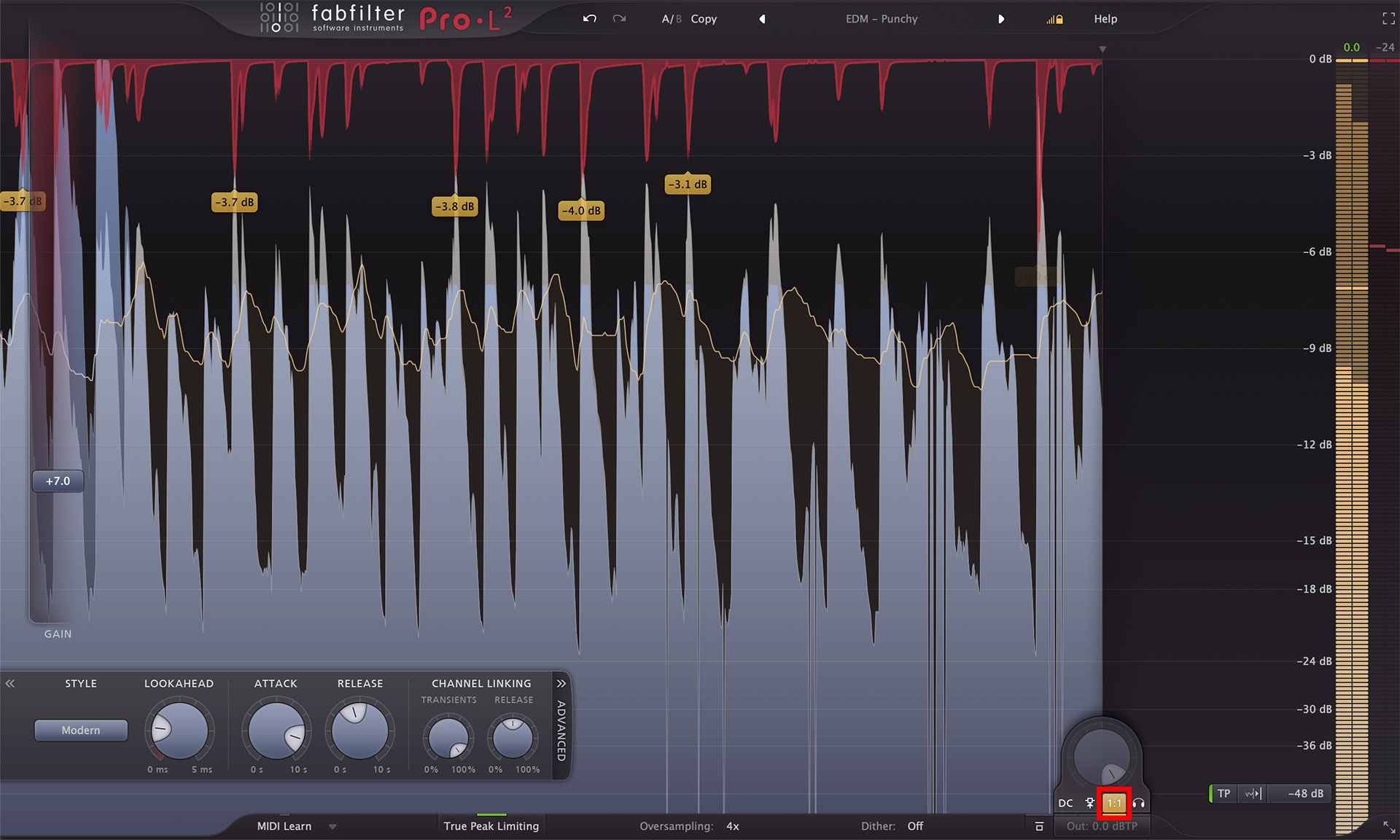Toggle the ADVANCED vertical tab
Image resolution: width=1400 pixels, height=840 pixels.
(561, 731)
